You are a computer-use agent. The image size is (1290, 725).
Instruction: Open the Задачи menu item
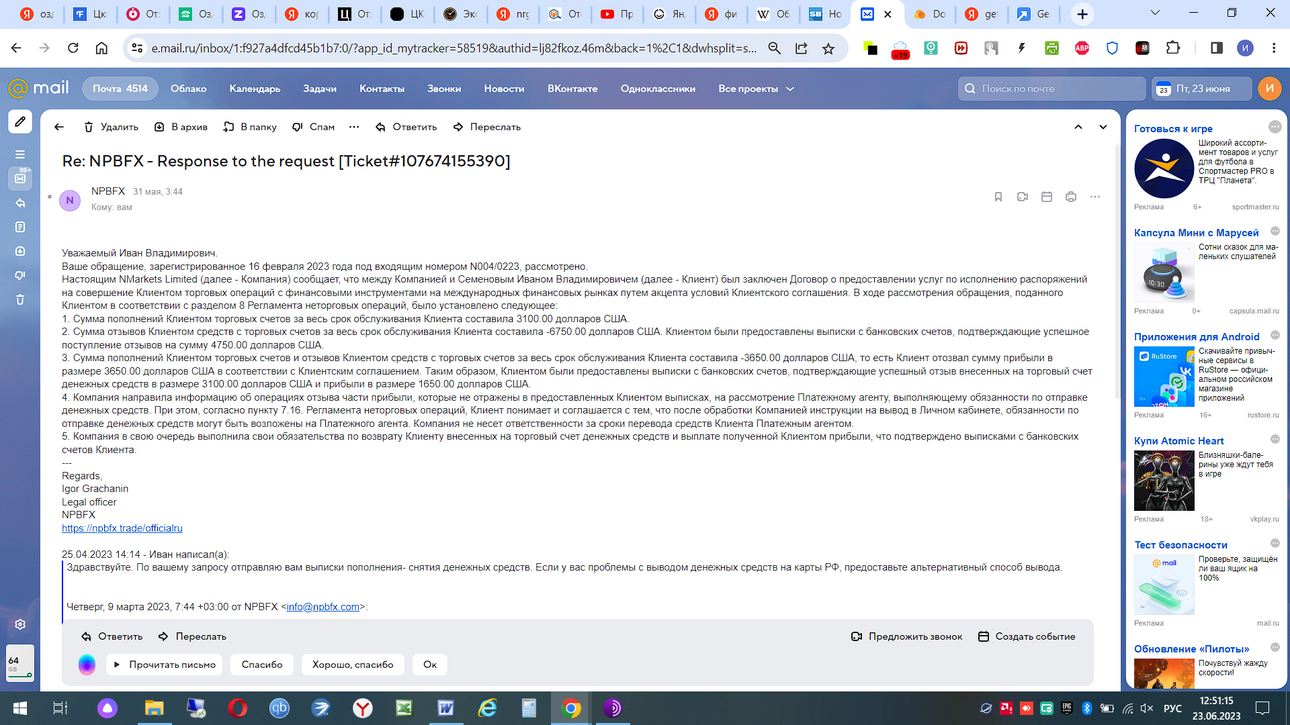point(320,89)
